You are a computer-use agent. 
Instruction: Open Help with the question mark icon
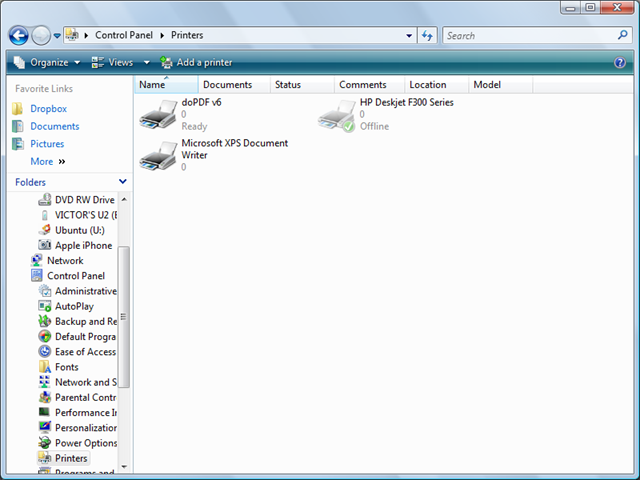click(x=620, y=62)
